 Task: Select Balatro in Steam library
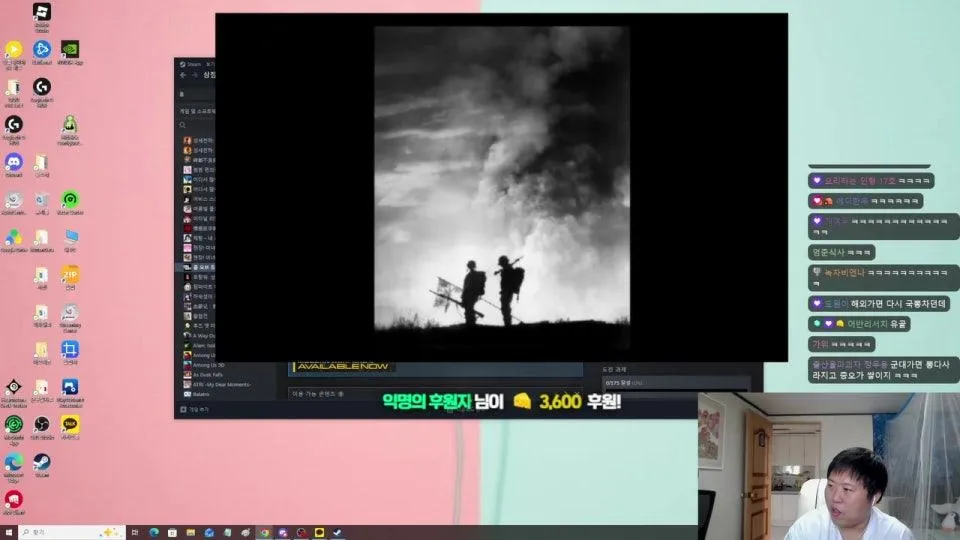(197, 394)
